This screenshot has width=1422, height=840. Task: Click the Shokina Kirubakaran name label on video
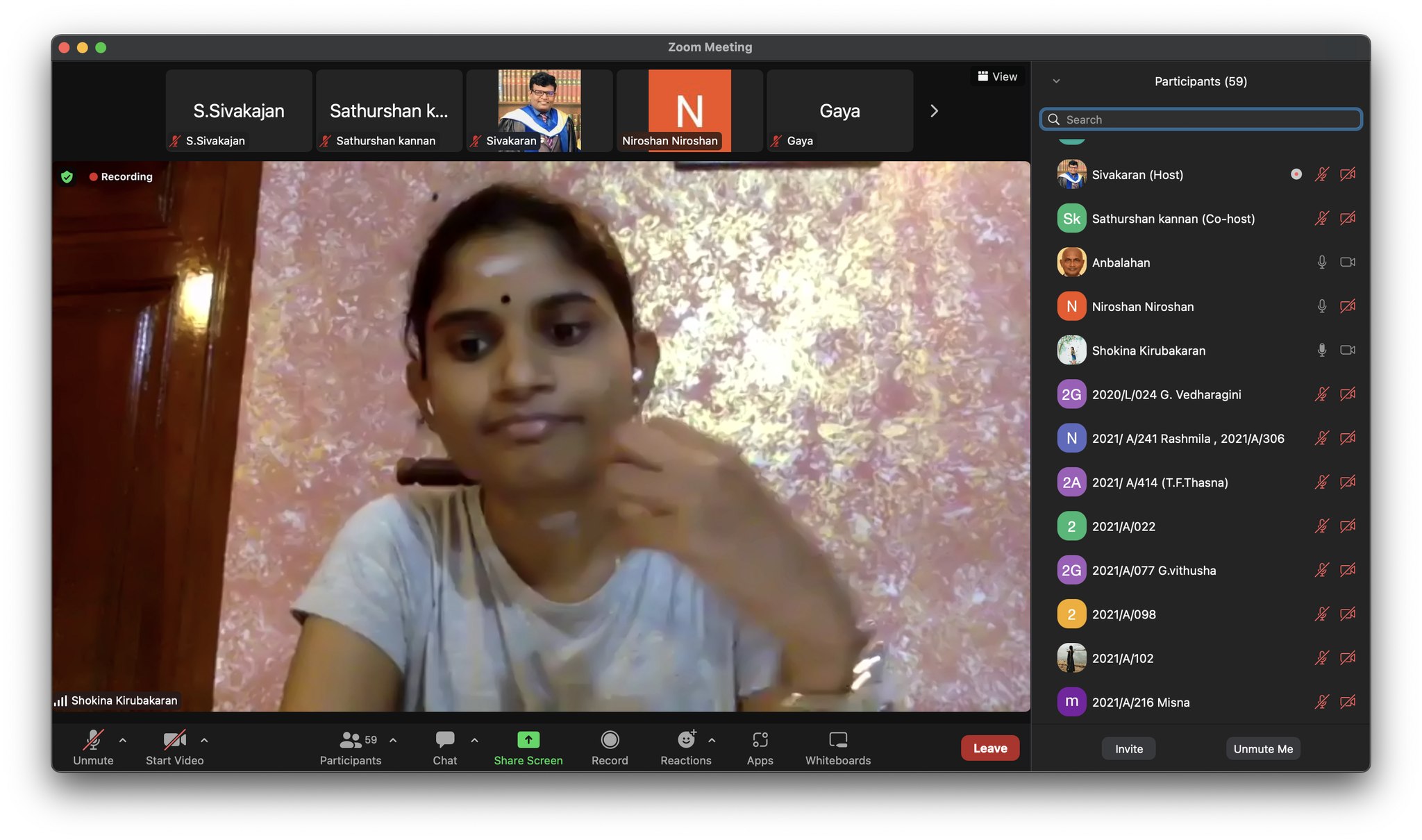(124, 701)
